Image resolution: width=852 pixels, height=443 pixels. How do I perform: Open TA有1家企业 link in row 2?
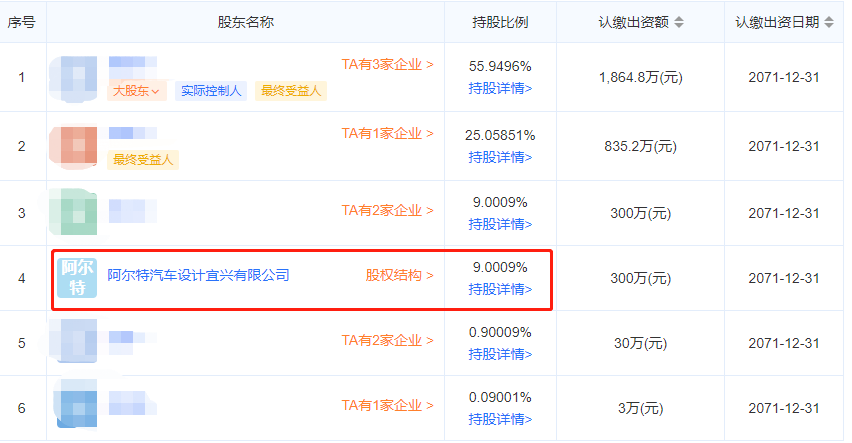388,133
